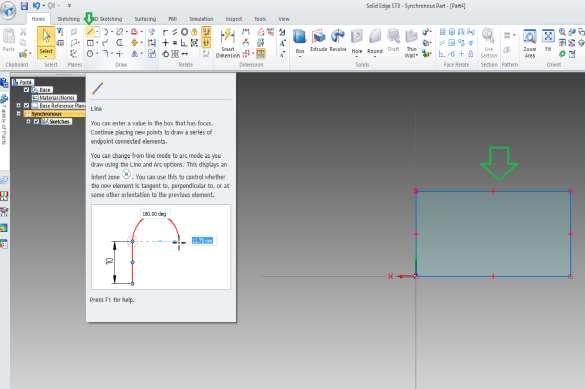Open the Pattern command in ribbon
This screenshot has width=585, height=389.
pyautogui.click(x=507, y=36)
